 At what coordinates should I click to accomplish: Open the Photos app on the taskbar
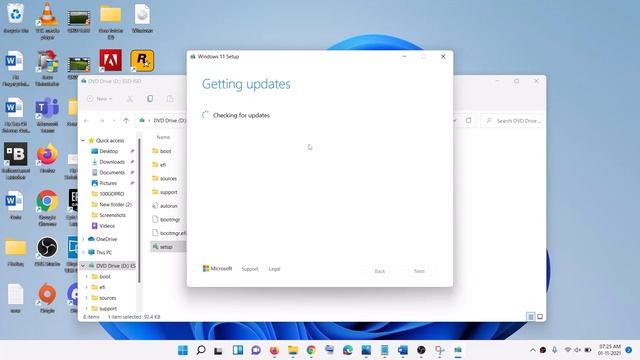tap(366, 350)
